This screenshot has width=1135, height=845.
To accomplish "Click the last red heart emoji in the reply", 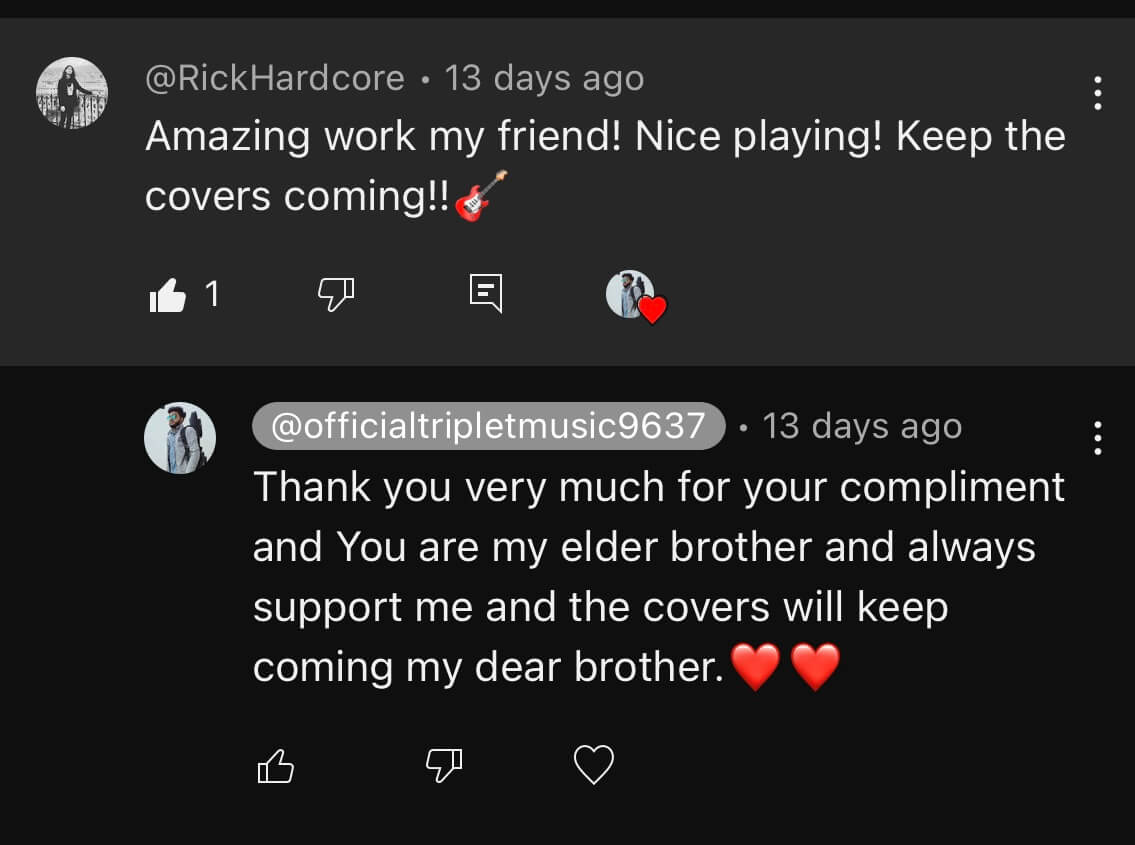I will click(815, 667).
